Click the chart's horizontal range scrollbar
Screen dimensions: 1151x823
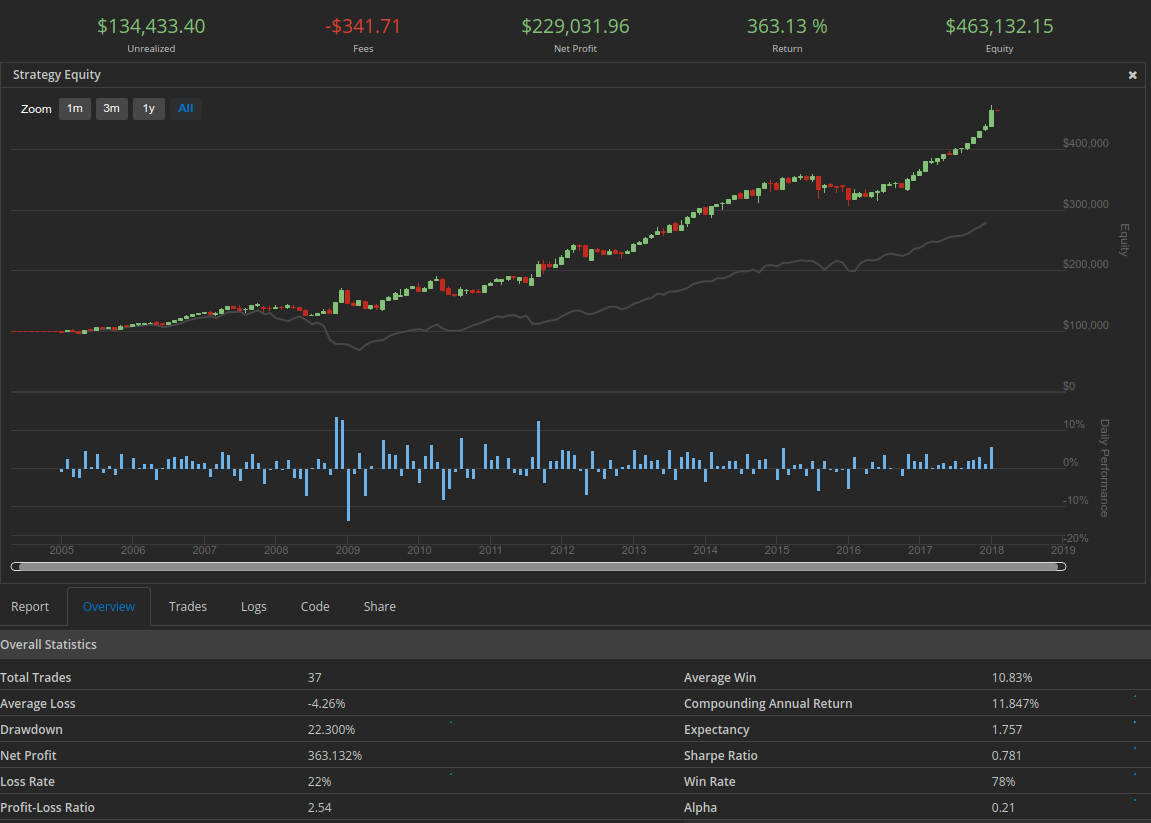click(x=538, y=567)
